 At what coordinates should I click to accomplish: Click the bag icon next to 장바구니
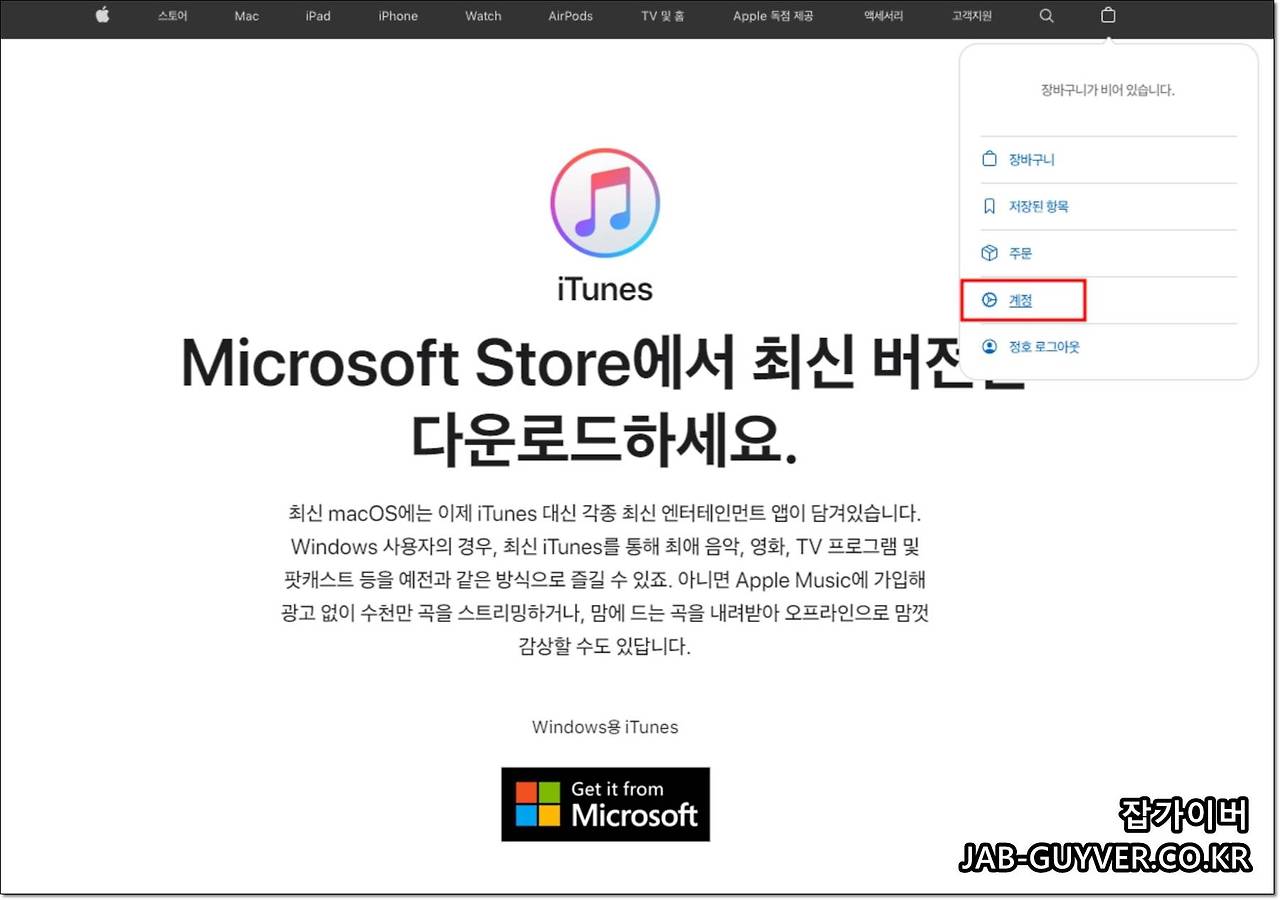point(988,158)
